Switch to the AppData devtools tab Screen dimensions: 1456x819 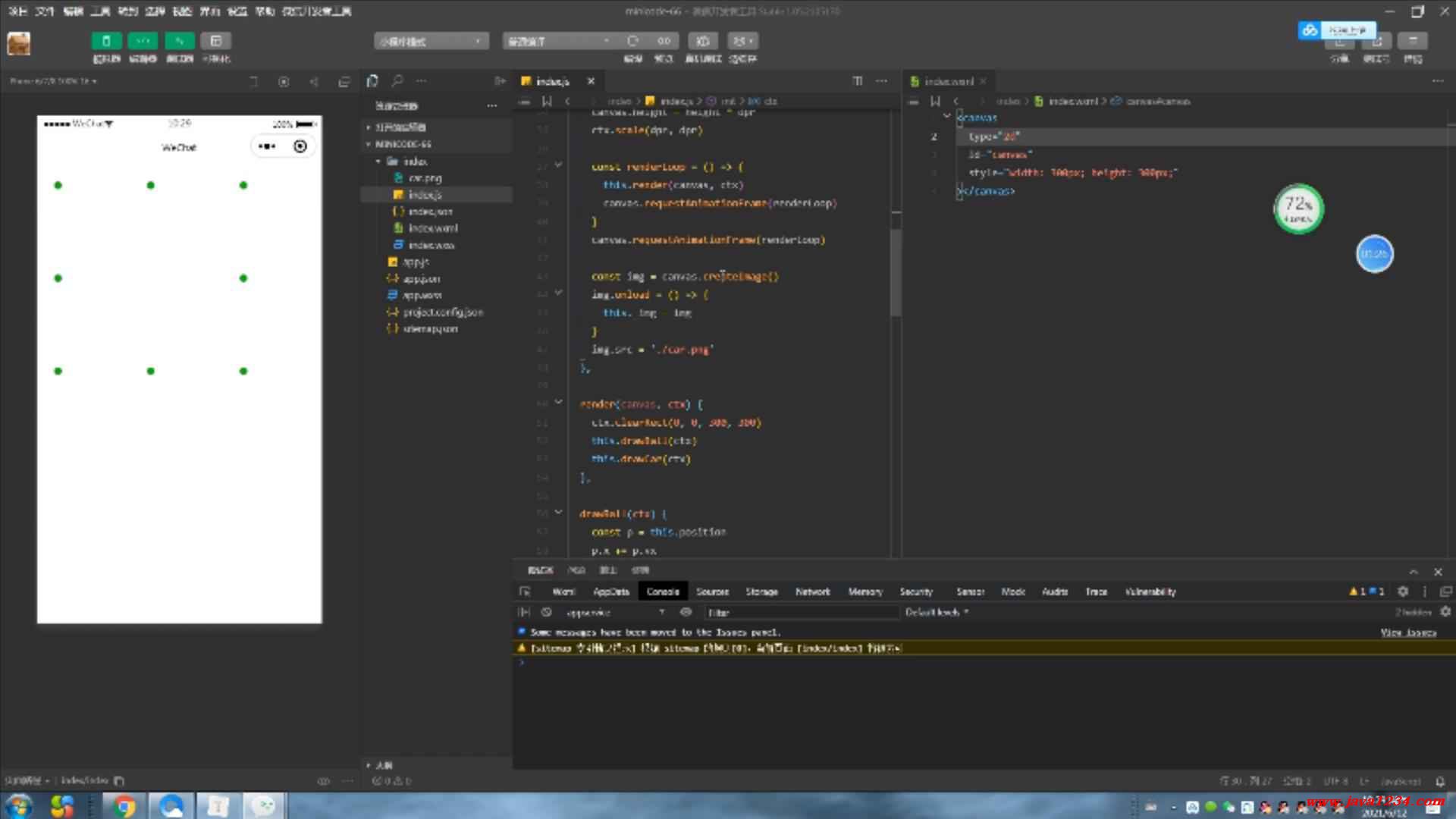tap(611, 591)
